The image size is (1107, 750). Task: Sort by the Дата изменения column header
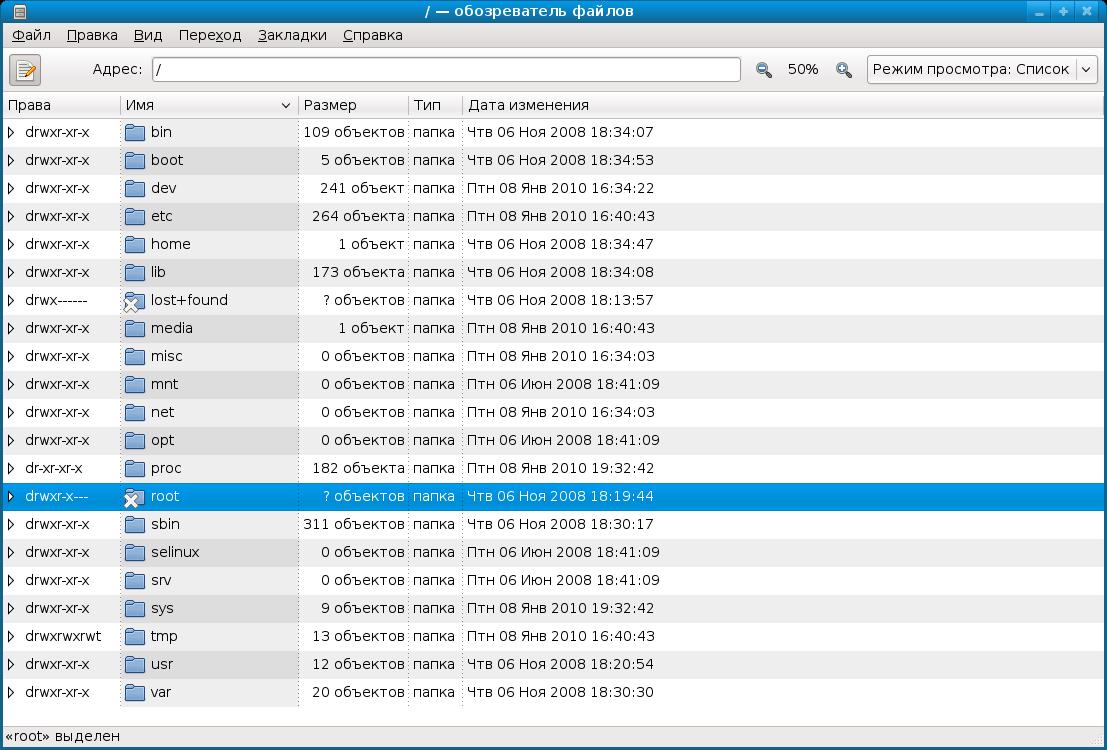(x=783, y=105)
